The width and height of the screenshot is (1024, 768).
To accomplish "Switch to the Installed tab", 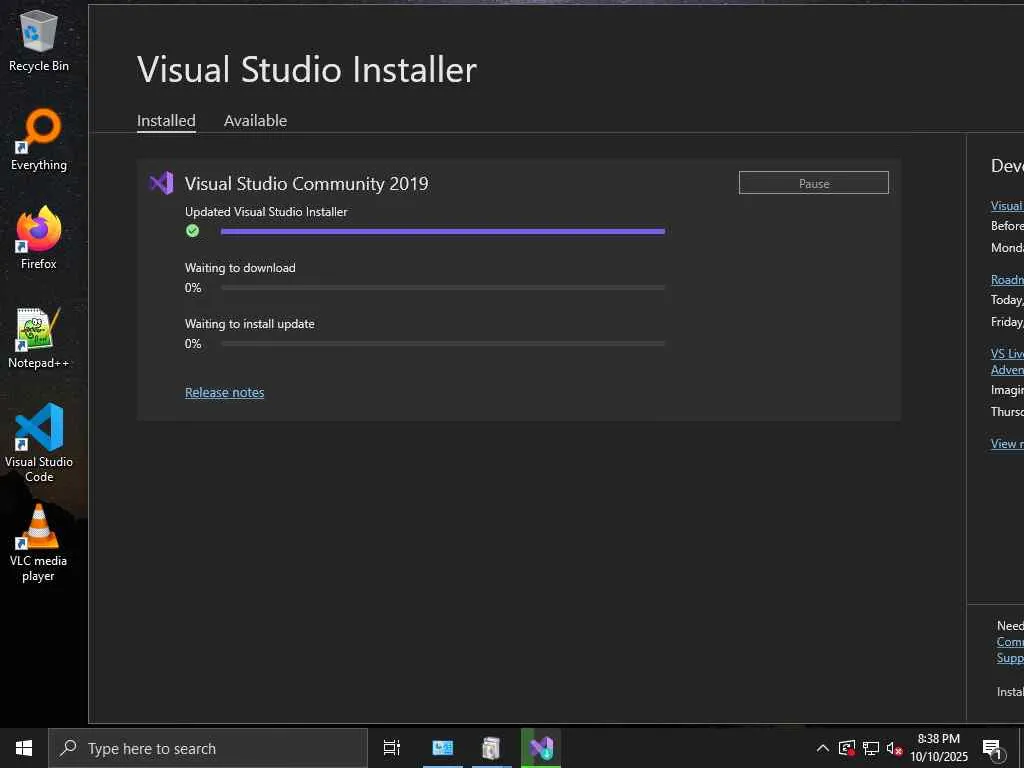I will point(166,121).
